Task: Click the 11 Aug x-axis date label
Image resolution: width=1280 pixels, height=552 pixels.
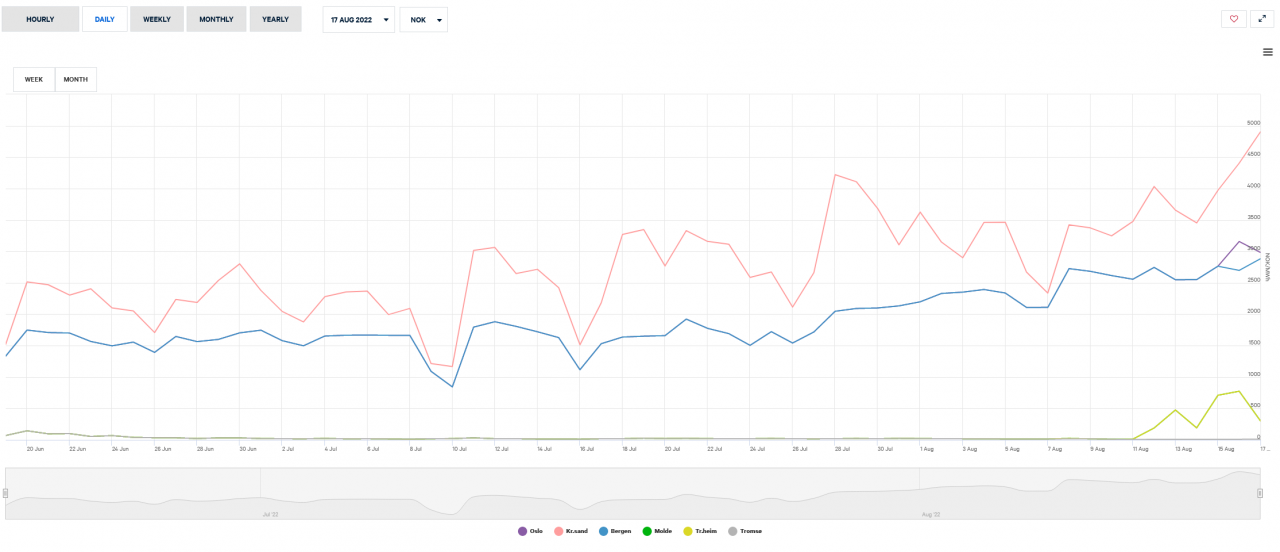Action: 1140,449
